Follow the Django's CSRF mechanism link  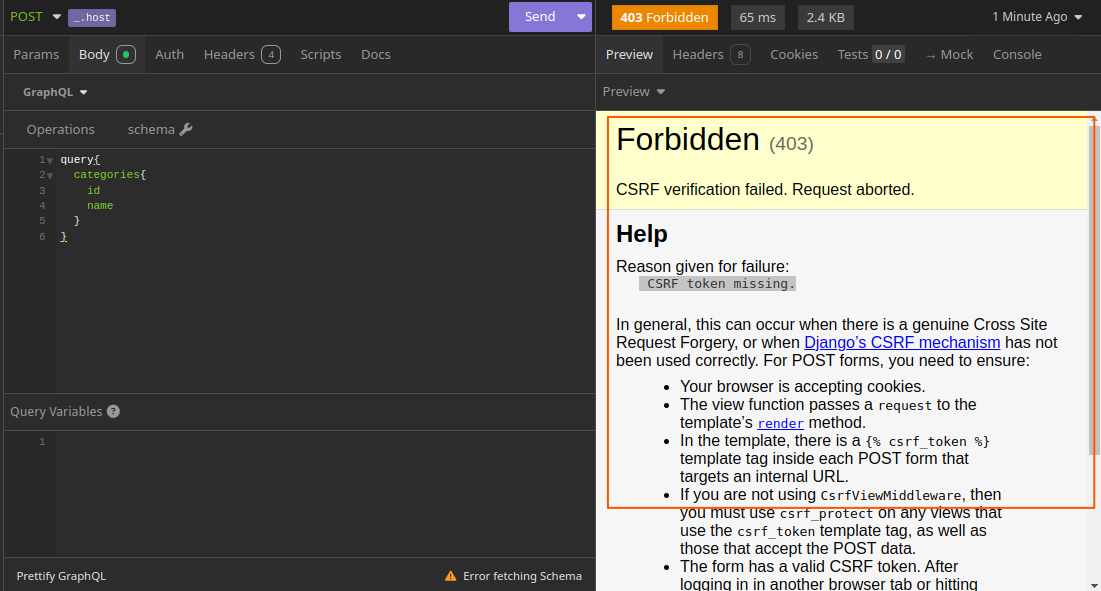902,342
